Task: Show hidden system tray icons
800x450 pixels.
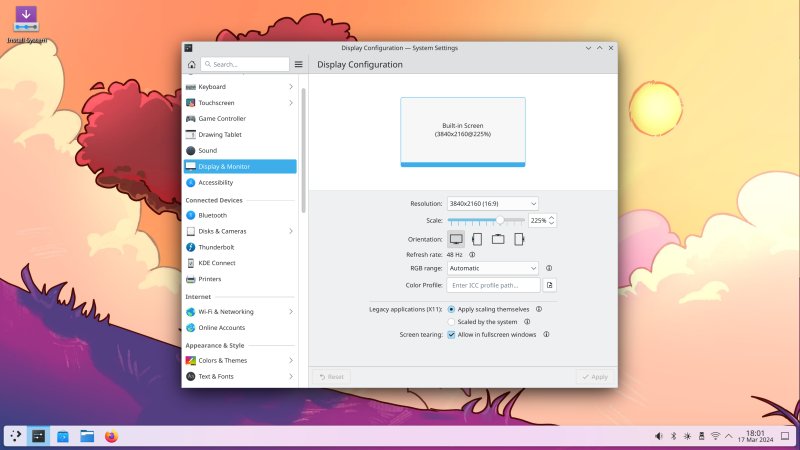Action: click(x=729, y=436)
